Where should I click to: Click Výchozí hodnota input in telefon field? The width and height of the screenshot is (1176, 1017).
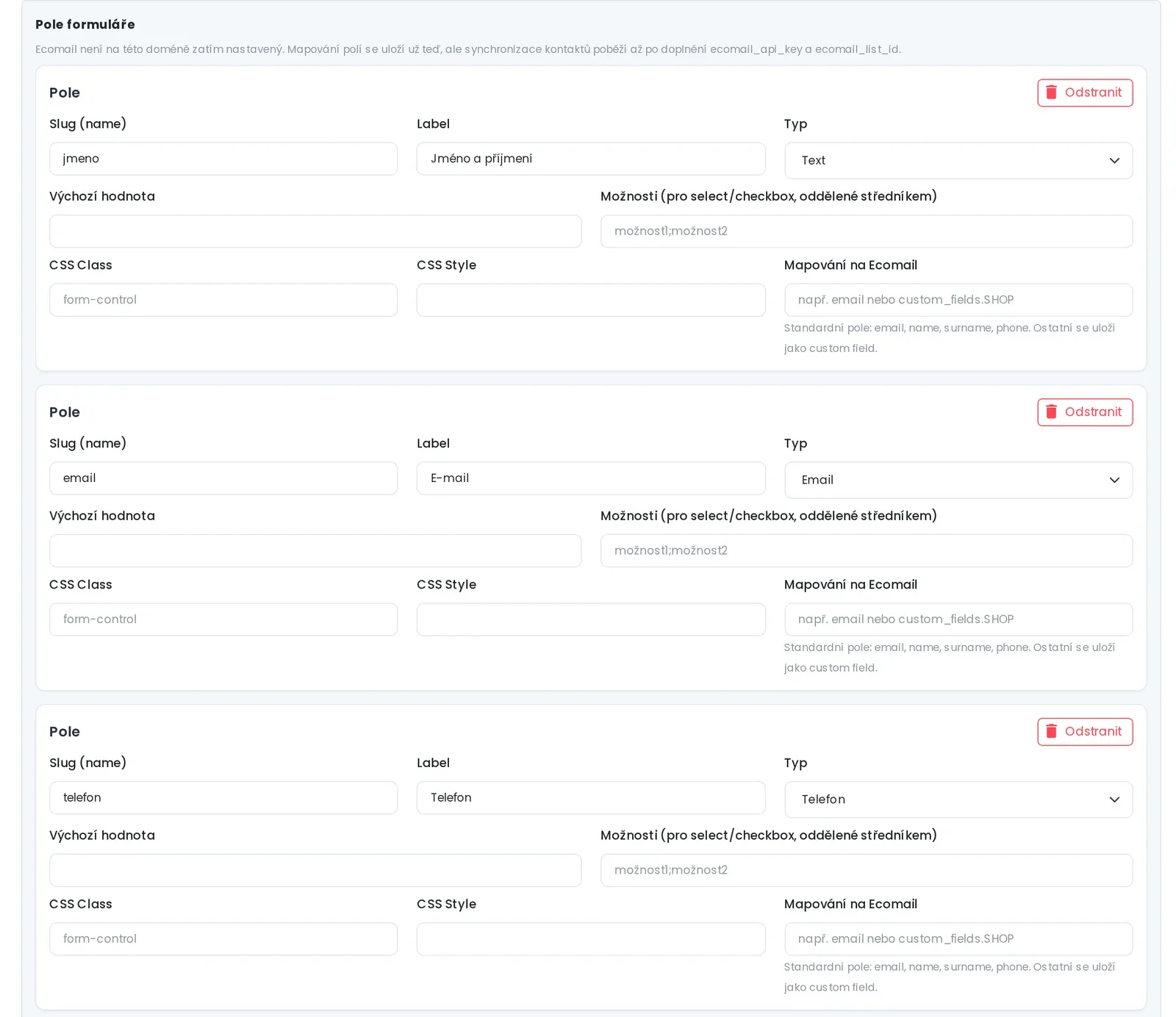(x=315, y=871)
